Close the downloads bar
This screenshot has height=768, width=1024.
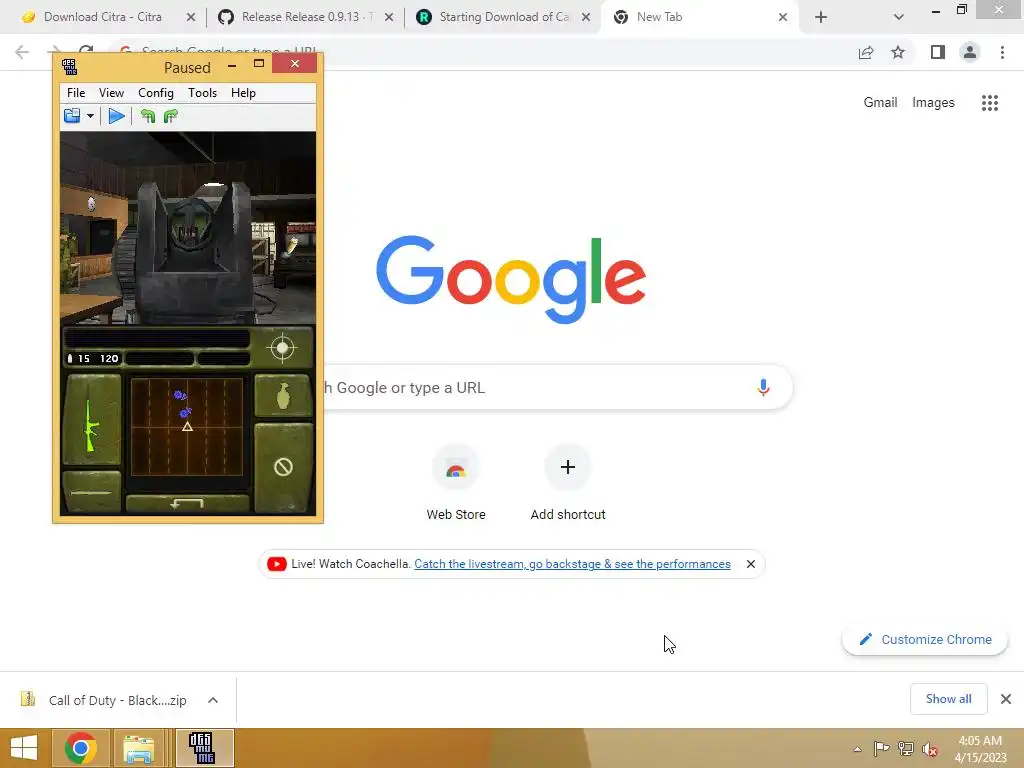point(1006,699)
